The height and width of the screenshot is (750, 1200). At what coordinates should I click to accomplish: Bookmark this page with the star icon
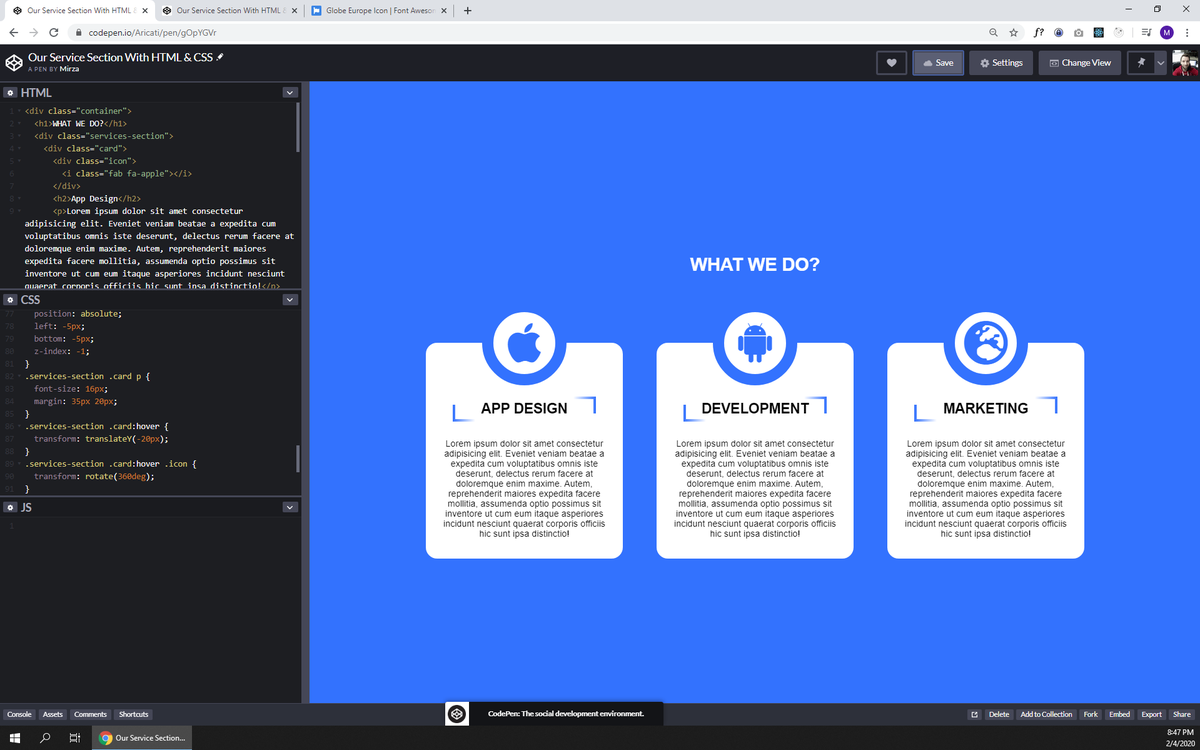tap(1014, 33)
